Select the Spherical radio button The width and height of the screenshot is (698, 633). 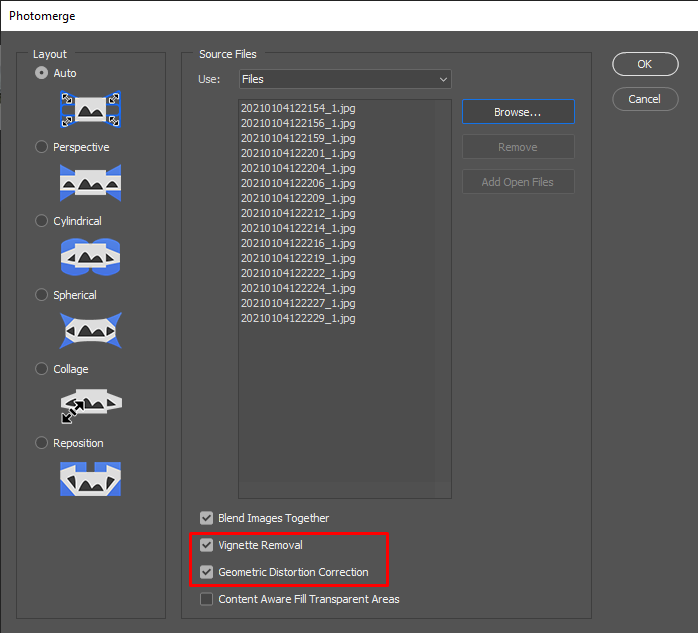click(x=41, y=295)
